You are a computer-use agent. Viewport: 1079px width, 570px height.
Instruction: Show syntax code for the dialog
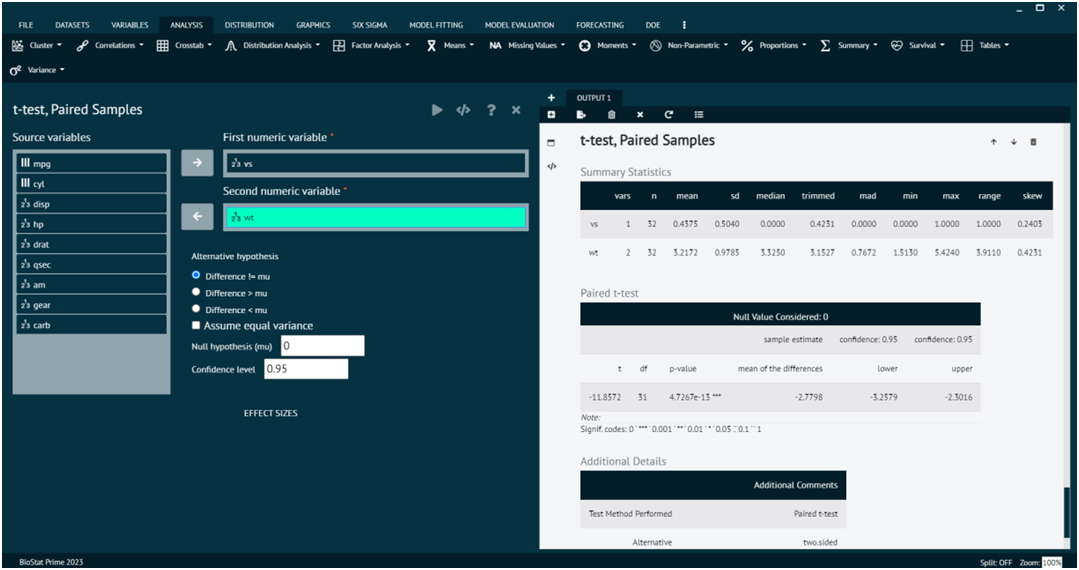[463, 110]
